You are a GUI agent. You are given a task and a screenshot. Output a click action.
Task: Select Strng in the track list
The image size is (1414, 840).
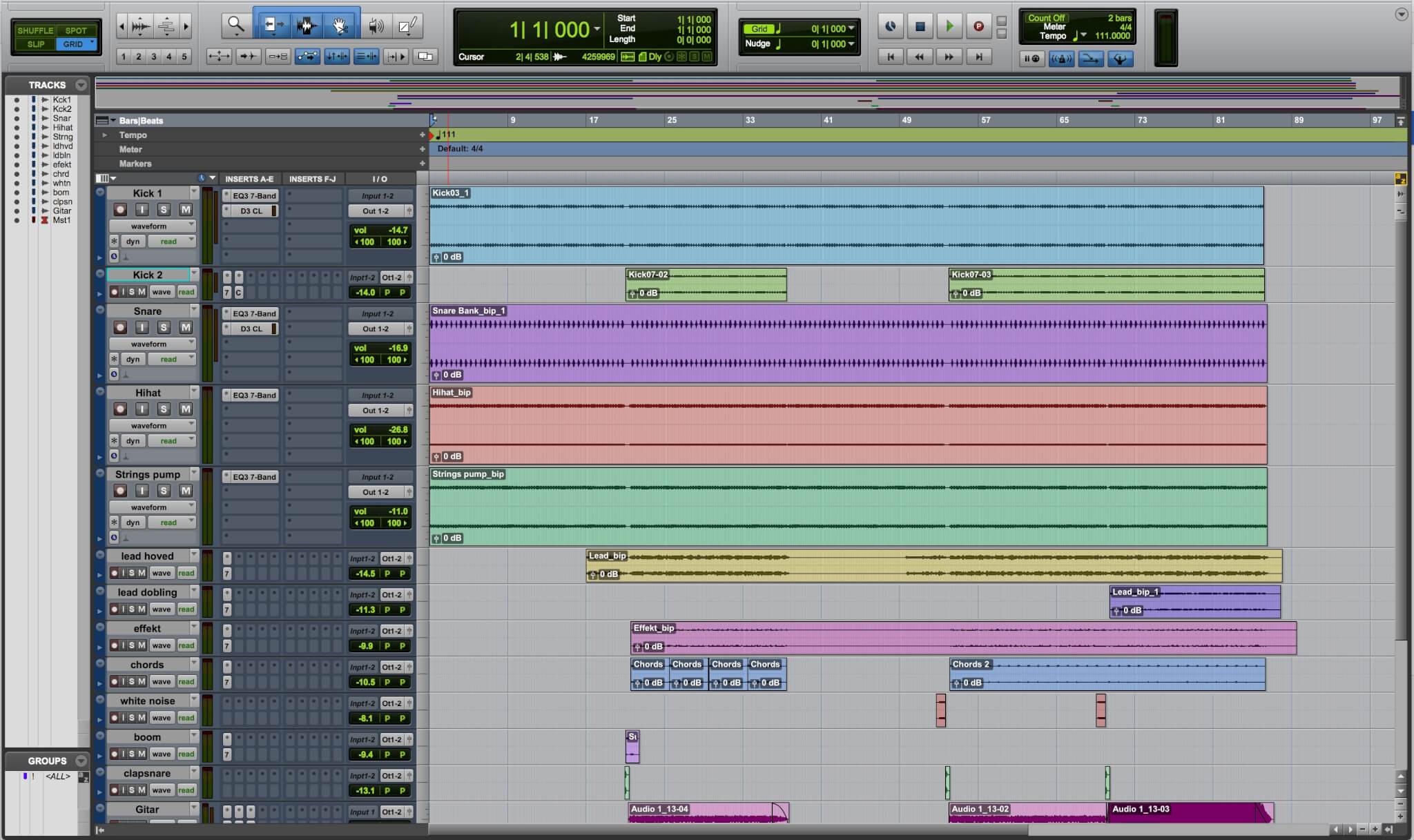(62, 137)
